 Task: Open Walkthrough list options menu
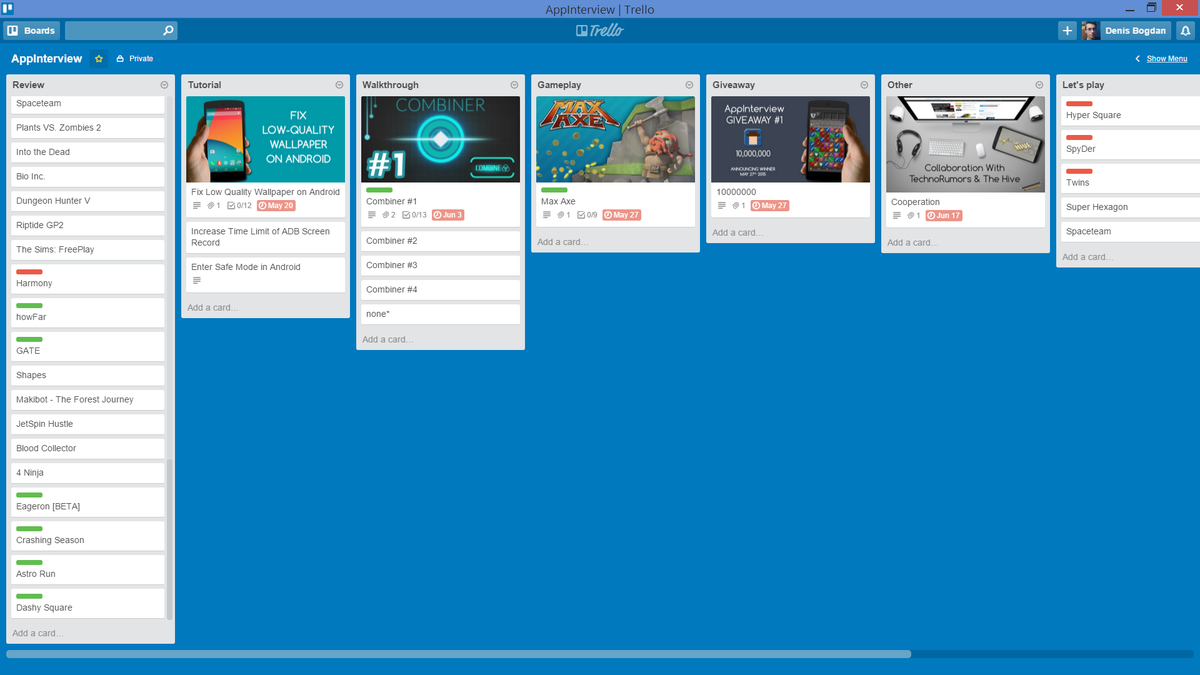point(514,85)
